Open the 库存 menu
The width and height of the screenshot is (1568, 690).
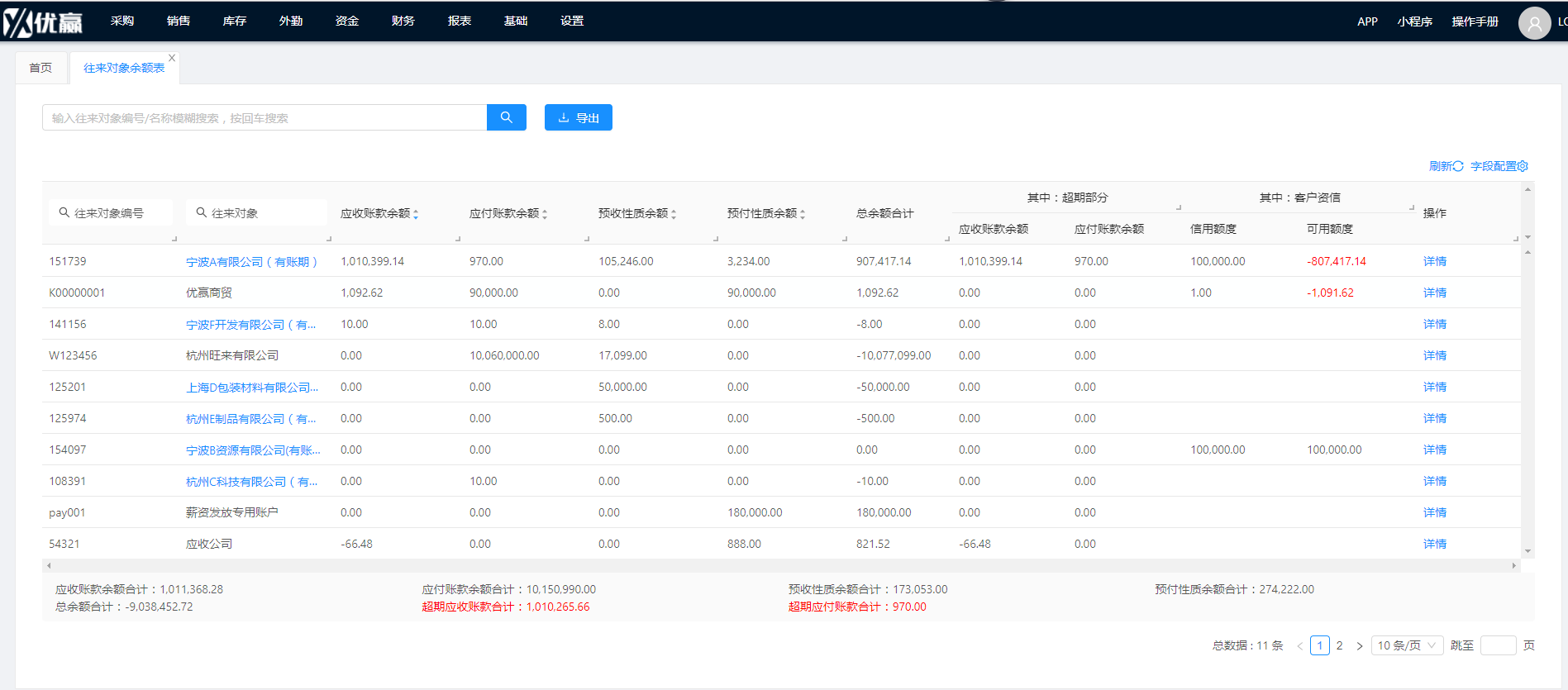tap(235, 21)
